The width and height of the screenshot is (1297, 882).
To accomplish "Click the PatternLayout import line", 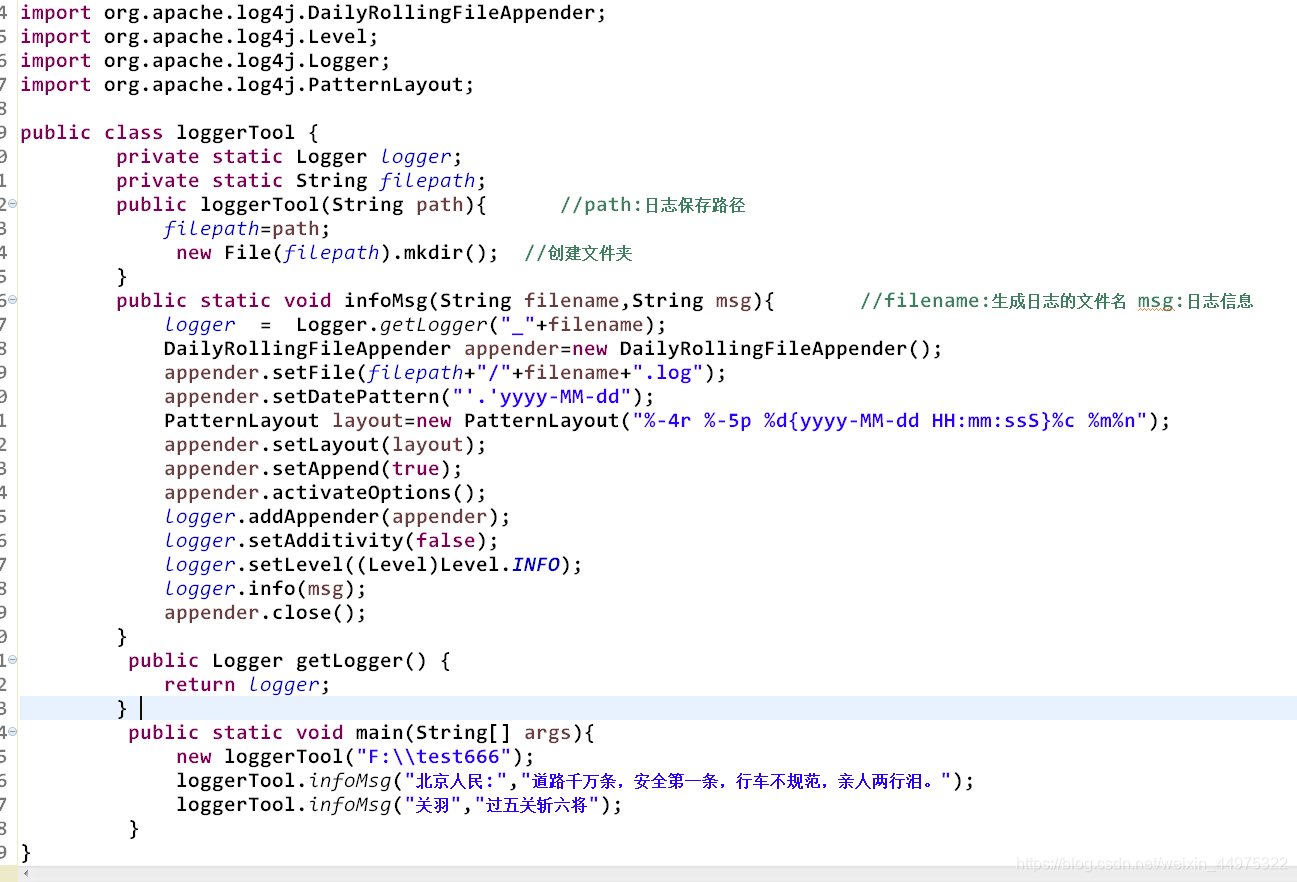I will coord(247,85).
